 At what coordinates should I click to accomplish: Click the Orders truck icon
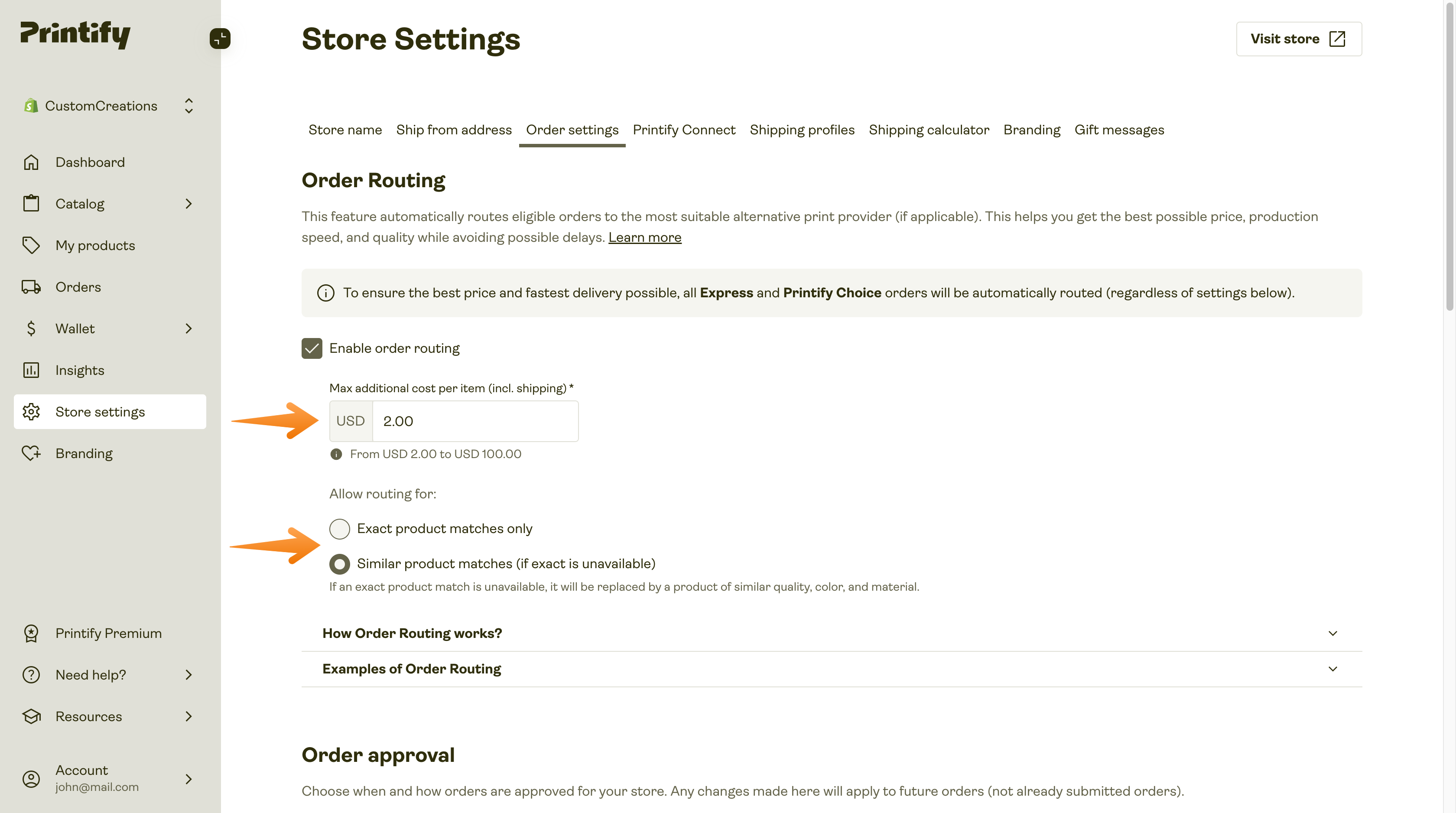click(x=31, y=286)
